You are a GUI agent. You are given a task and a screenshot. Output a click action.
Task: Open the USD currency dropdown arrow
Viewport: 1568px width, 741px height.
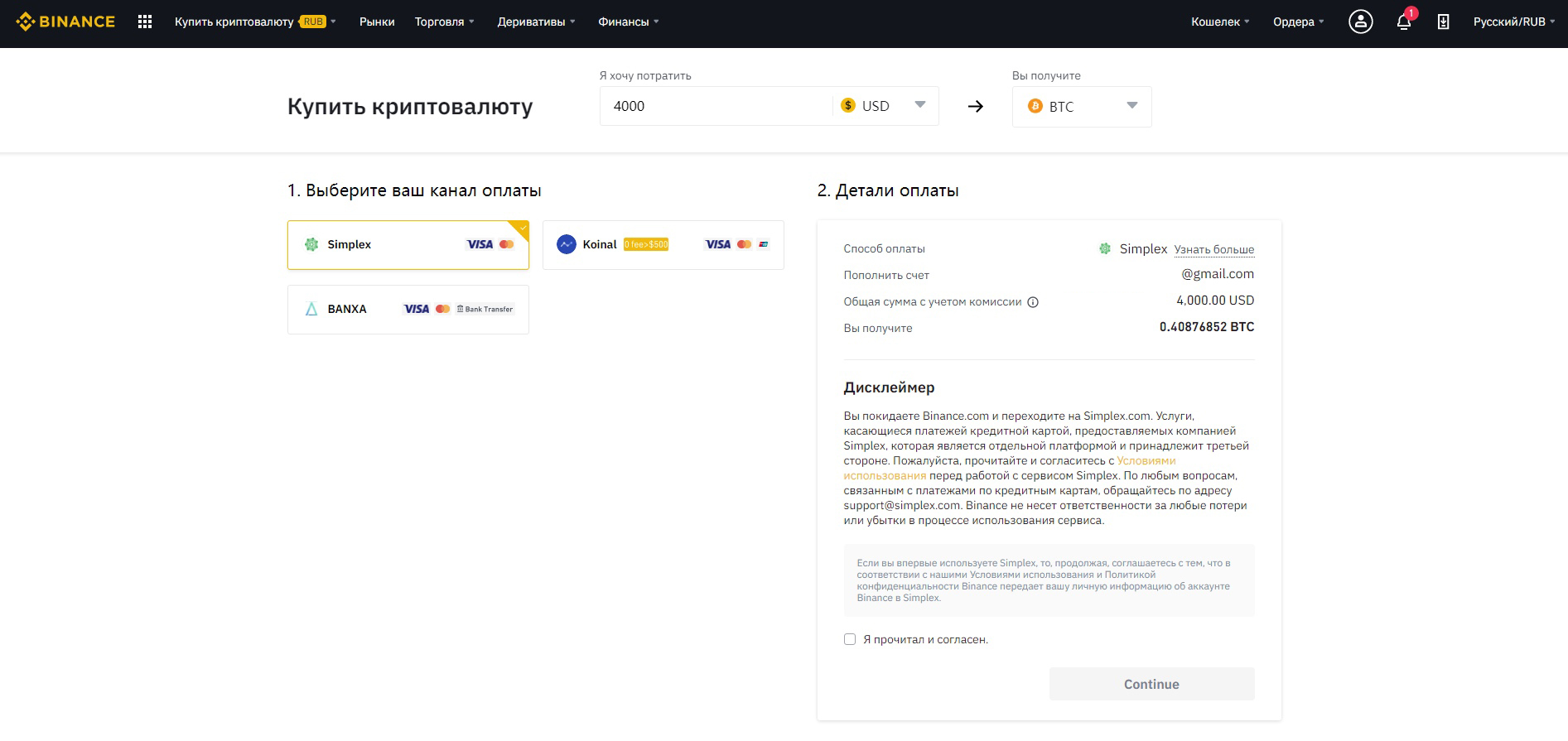(919, 105)
